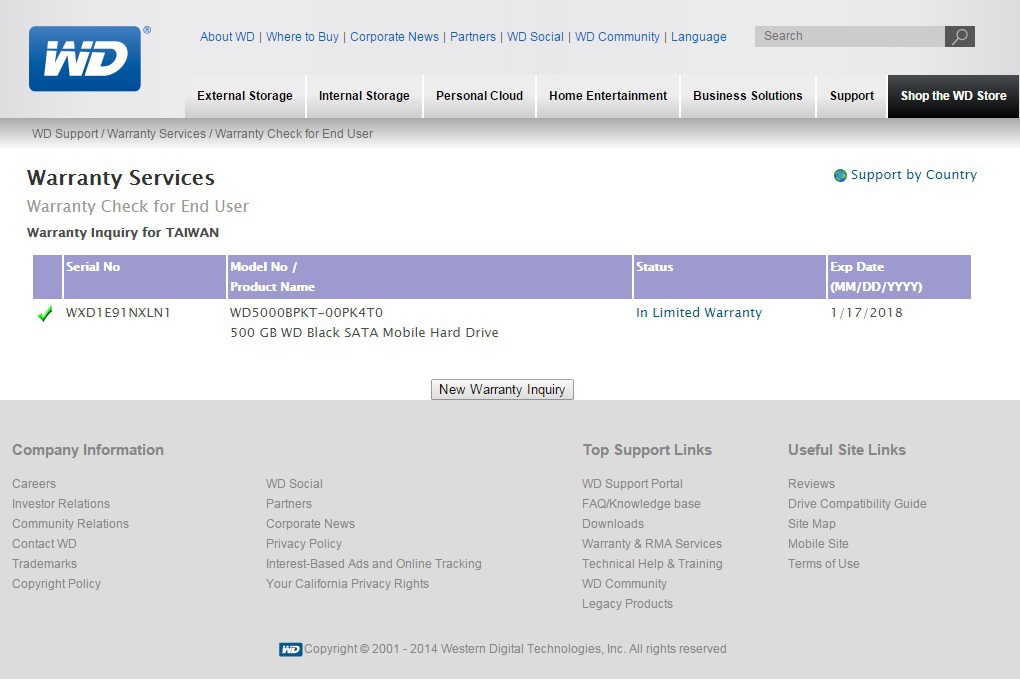Click the magnifier search icon button
The width and height of the screenshot is (1020, 682).
tap(960, 36)
